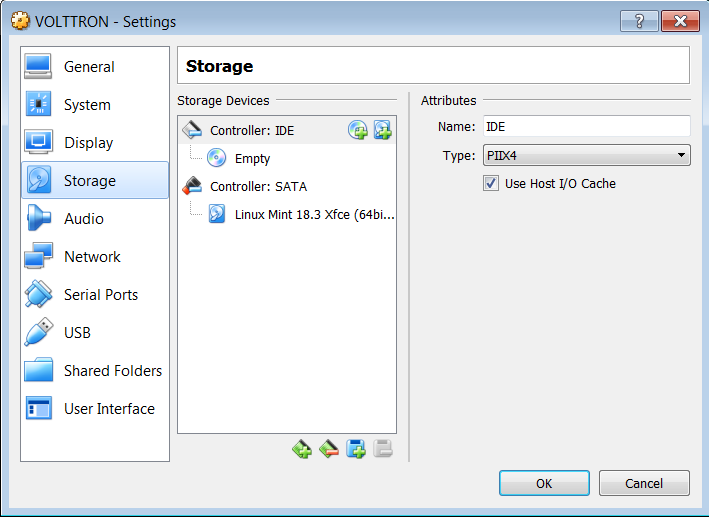The height and width of the screenshot is (517, 709).
Task: Click the IDE controller icon in device tree
Action: [x=192, y=130]
